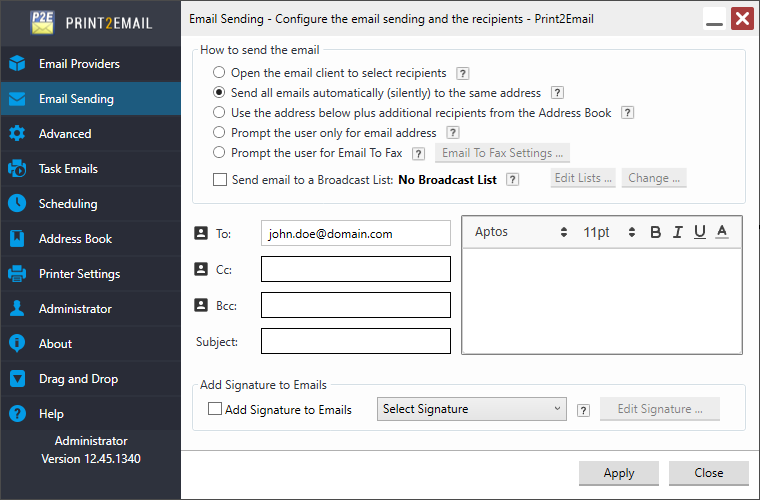The height and width of the screenshot is (500, 760).
Task: Check the Add Signature to Emails box
Action: click(215, 409)
